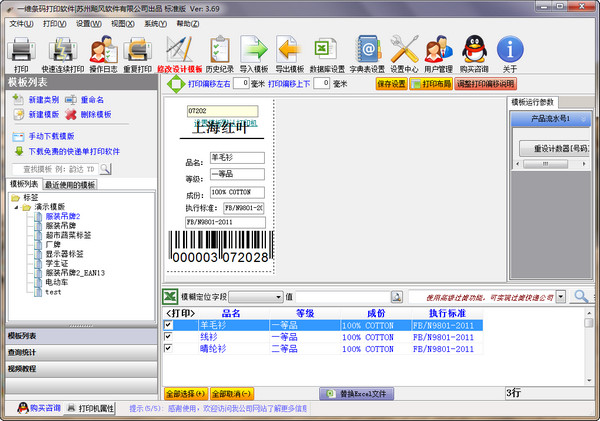
Task: Click 全部选择(+) button
Action: tap(186, 393)
